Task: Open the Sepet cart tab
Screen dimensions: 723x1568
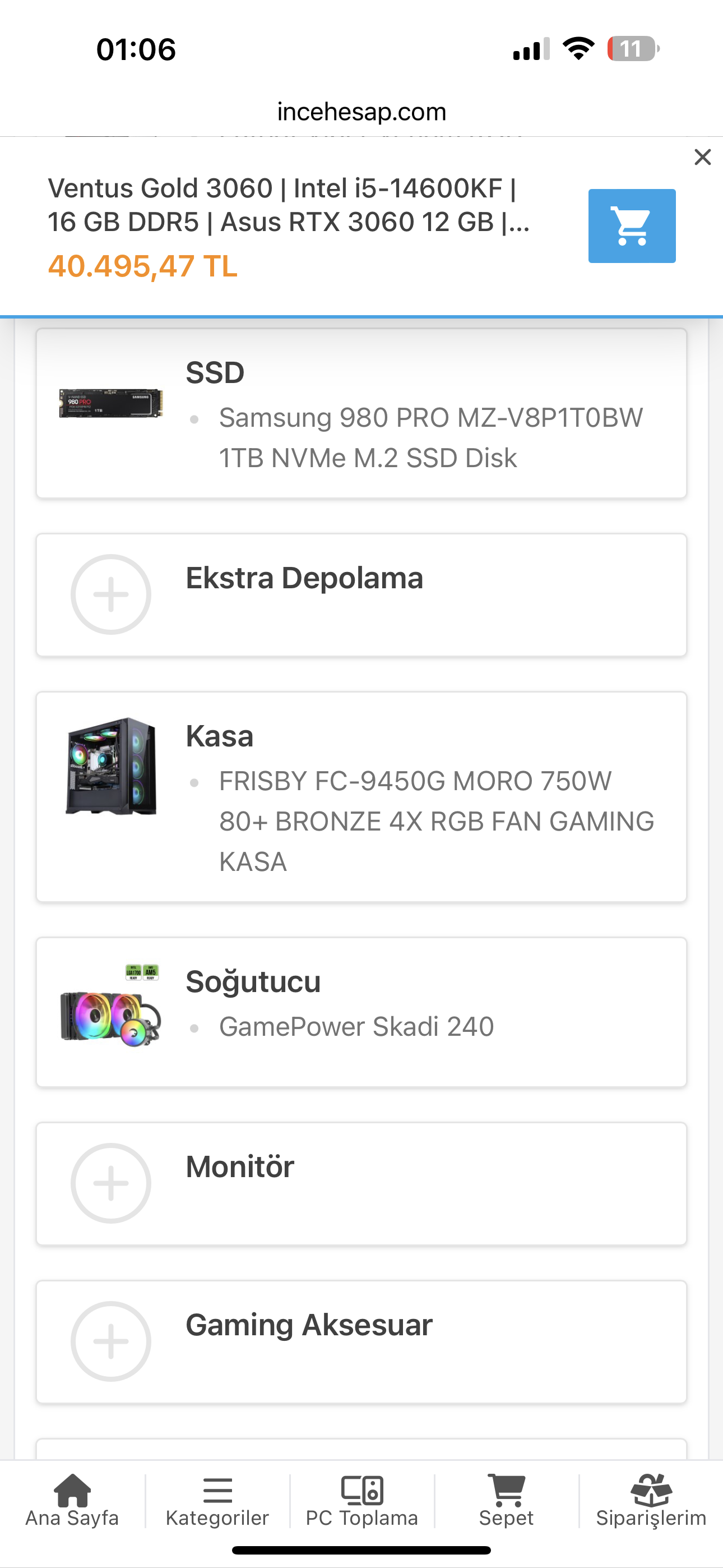Action: [506, 1501]
